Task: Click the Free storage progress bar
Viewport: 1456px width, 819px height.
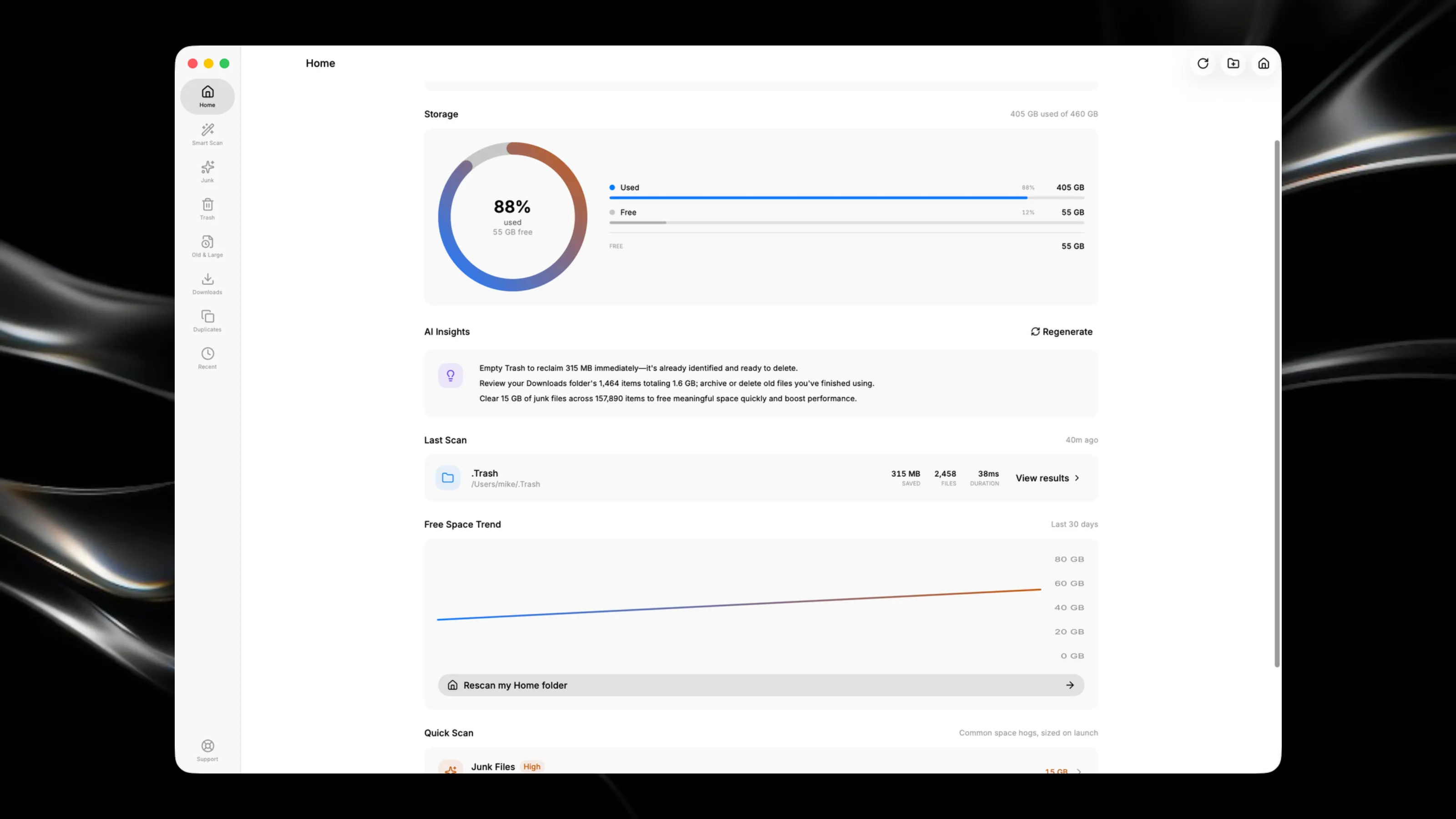Action: [846, 222]
